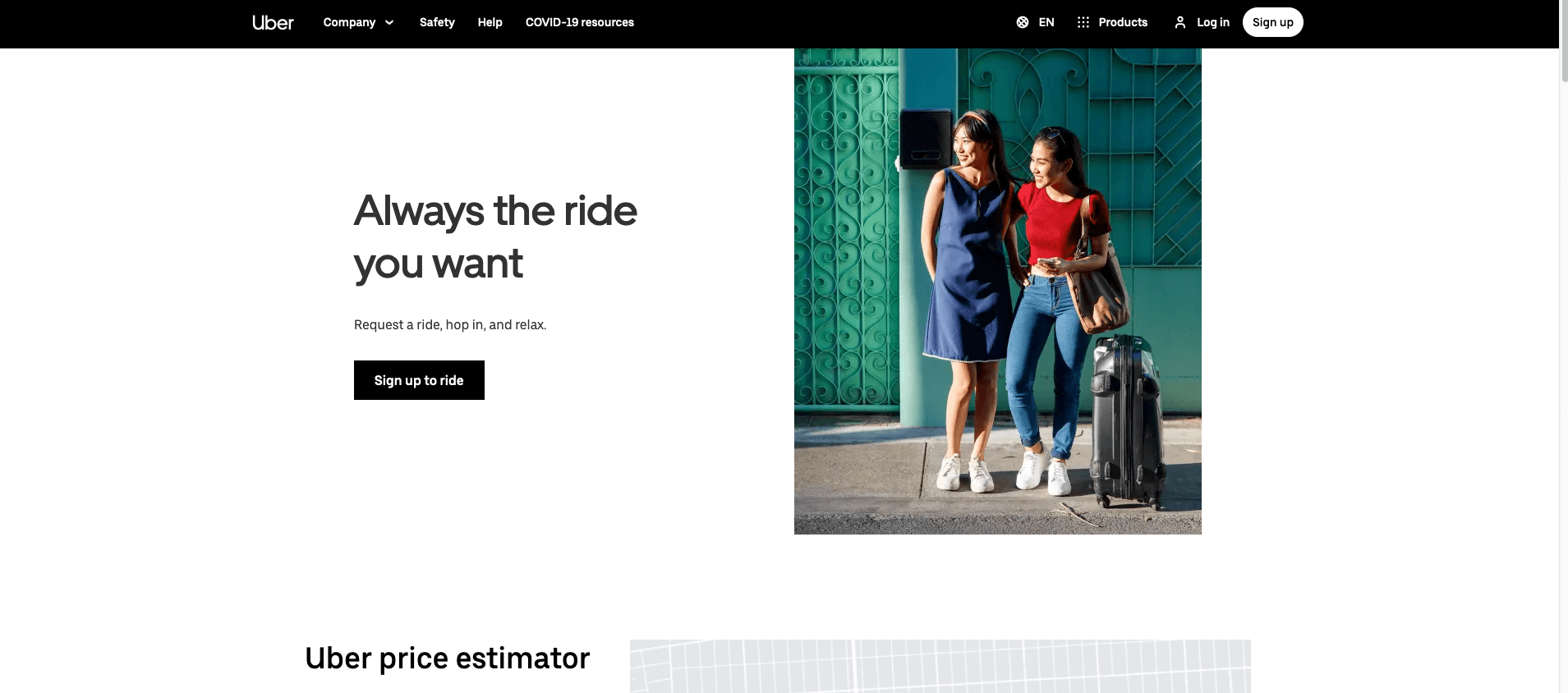Click the Request a ride tagline text
The width and height of the screenshot is (1568, 693).
pyautogui.click(x=450, y=325)
